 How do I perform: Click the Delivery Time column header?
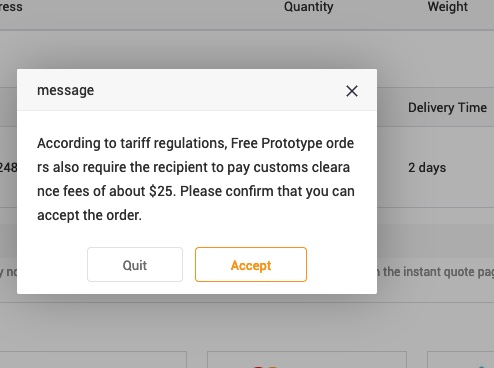coord(447,108)
